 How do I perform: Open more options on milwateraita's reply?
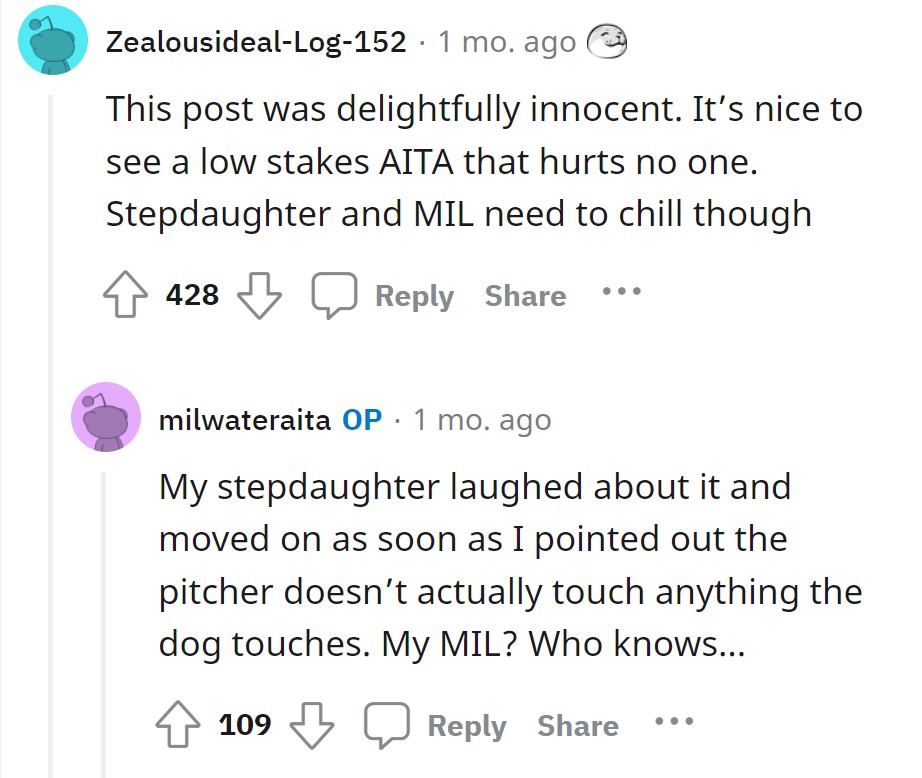[x=674, y=721]
